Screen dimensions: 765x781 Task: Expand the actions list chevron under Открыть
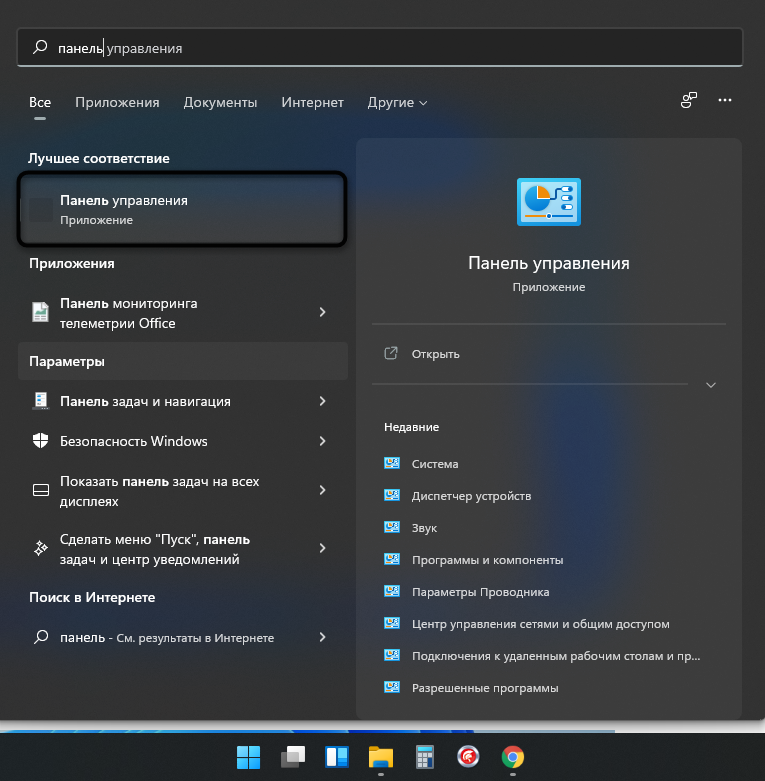pyautogui.click(x=711, y=385)
